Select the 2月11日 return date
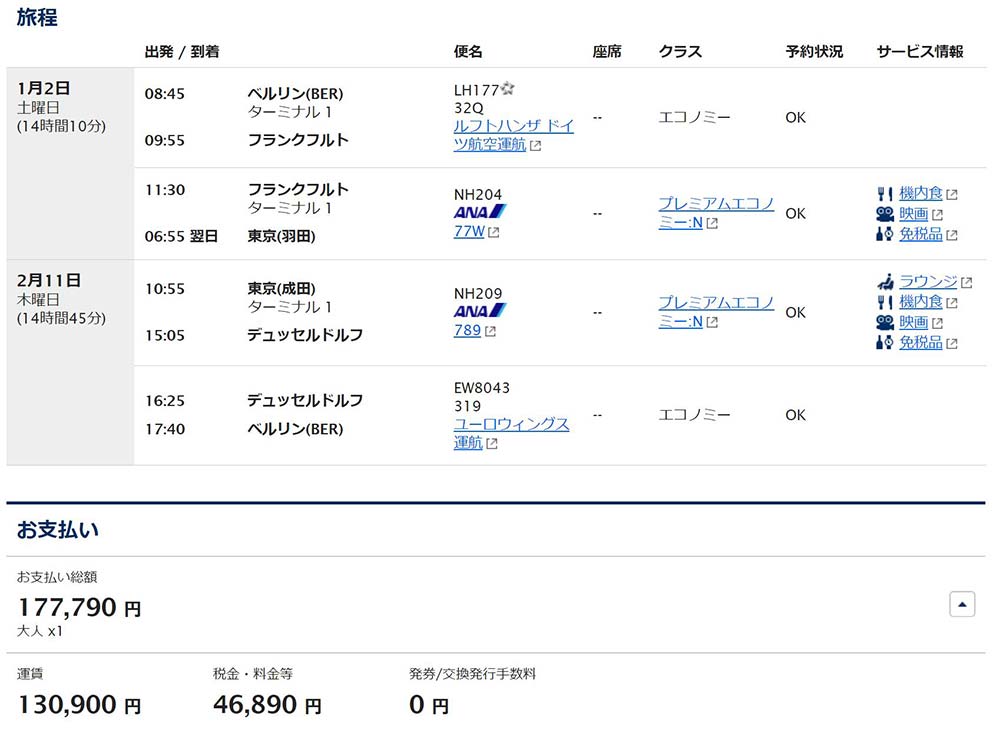Image resolution: width=1001 pixels, height=729 pixels. tap(49, 280)
